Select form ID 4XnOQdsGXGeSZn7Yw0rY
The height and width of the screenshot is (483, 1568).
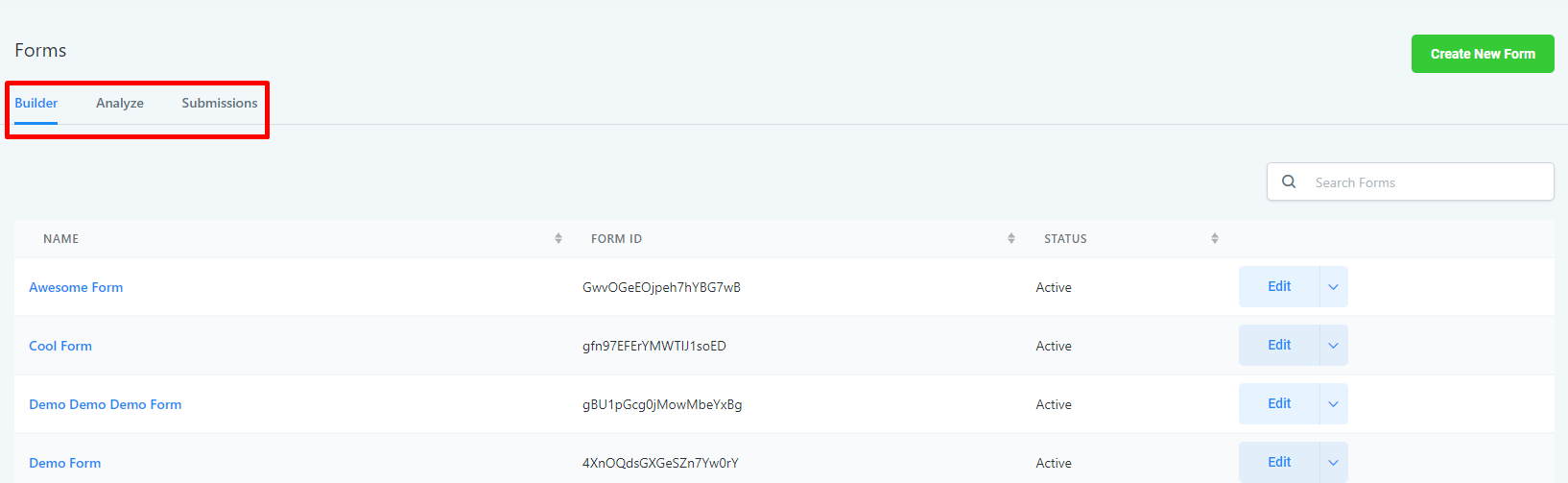(x=660, y=463)
